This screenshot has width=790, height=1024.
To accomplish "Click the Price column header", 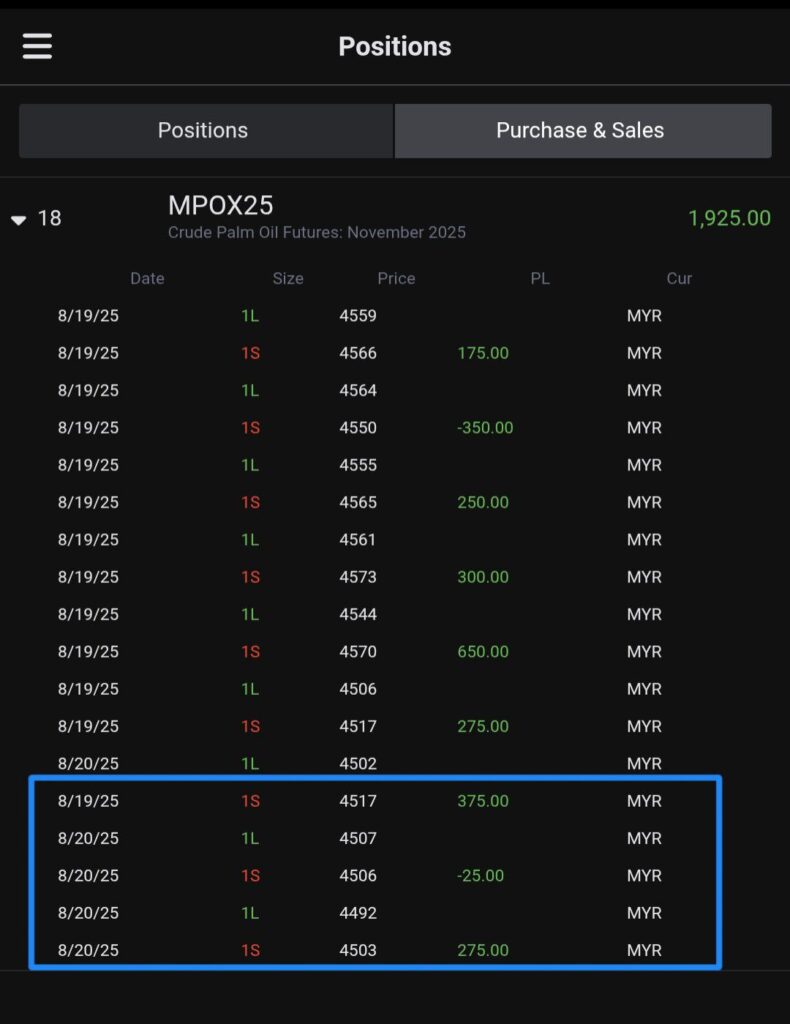I will click(396, 278).
